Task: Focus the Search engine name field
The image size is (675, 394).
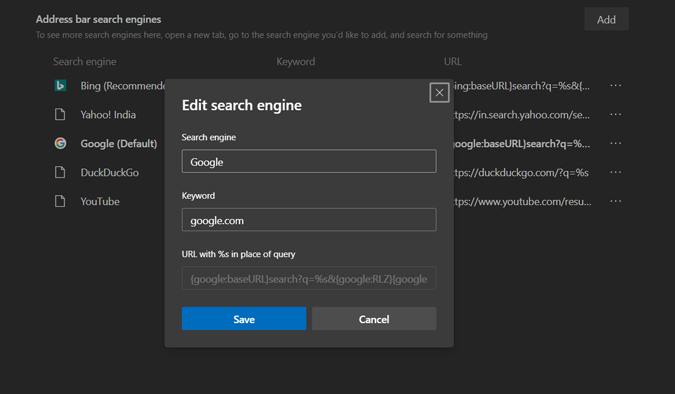Action: coord(309,161)
